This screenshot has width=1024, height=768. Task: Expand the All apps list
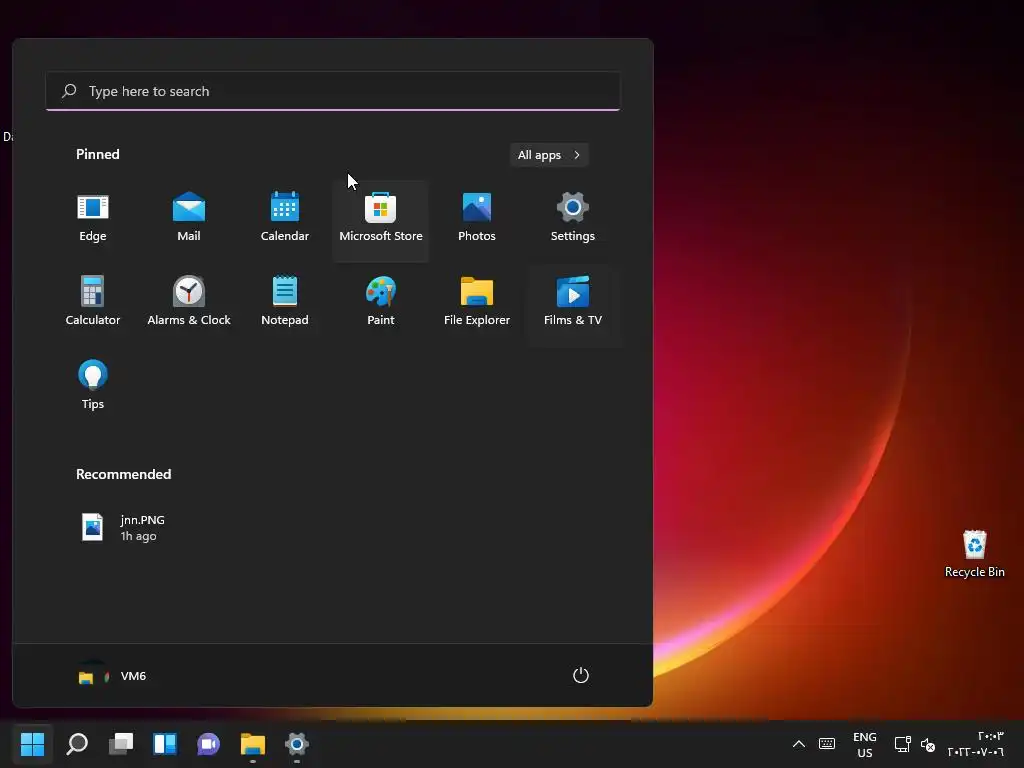click(x=549, y=155)
